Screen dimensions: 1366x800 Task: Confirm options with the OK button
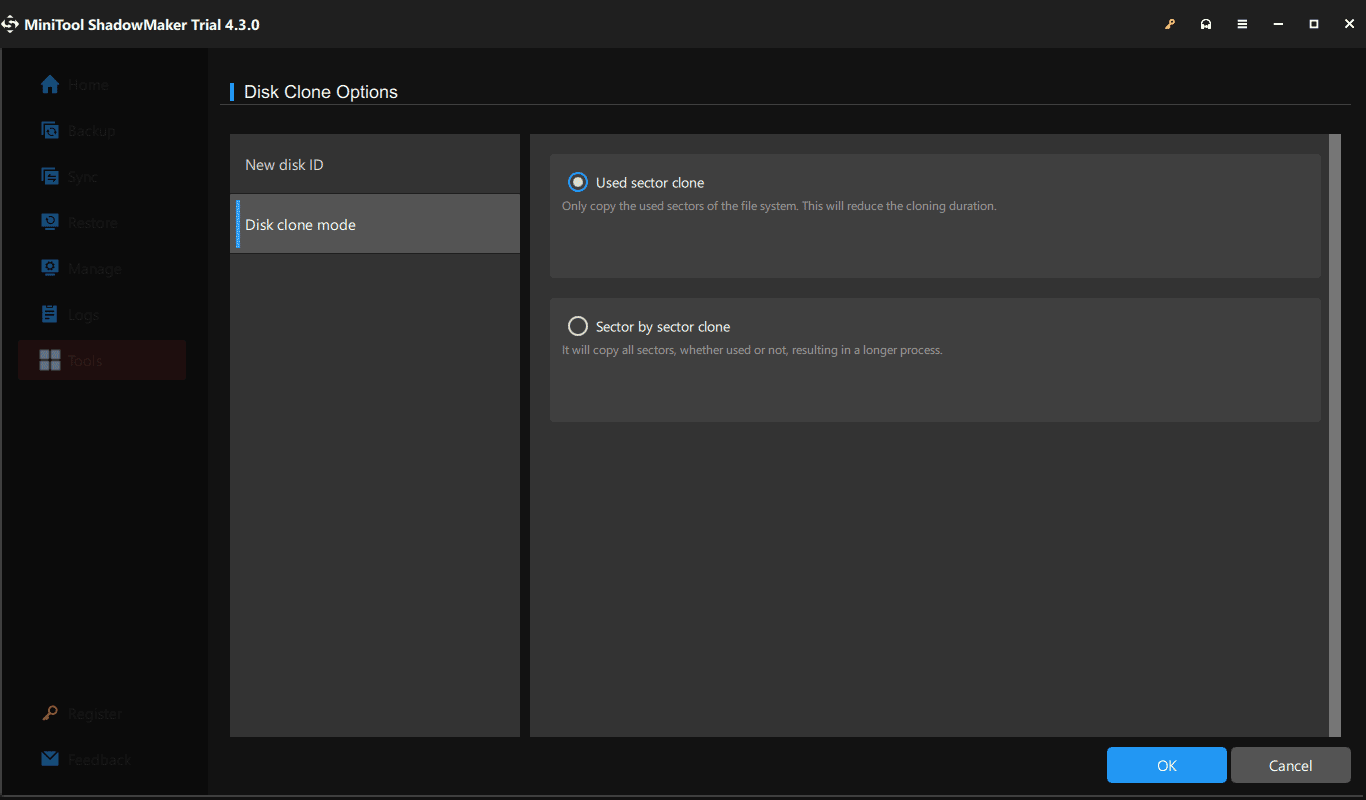(1166, 764)
